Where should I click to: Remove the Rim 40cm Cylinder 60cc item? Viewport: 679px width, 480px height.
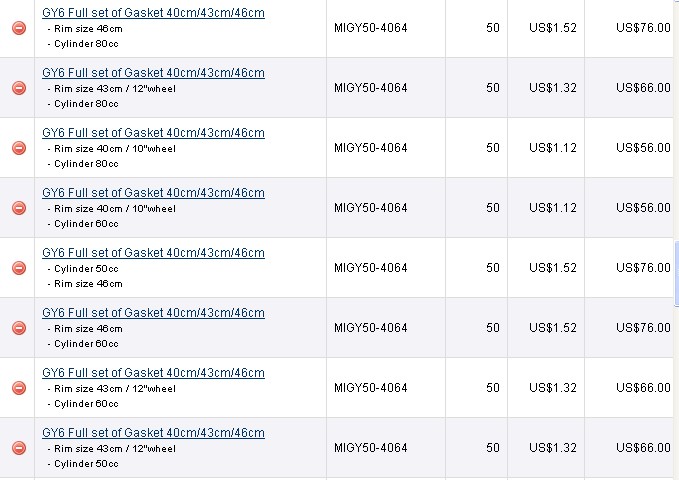[19, 208]
